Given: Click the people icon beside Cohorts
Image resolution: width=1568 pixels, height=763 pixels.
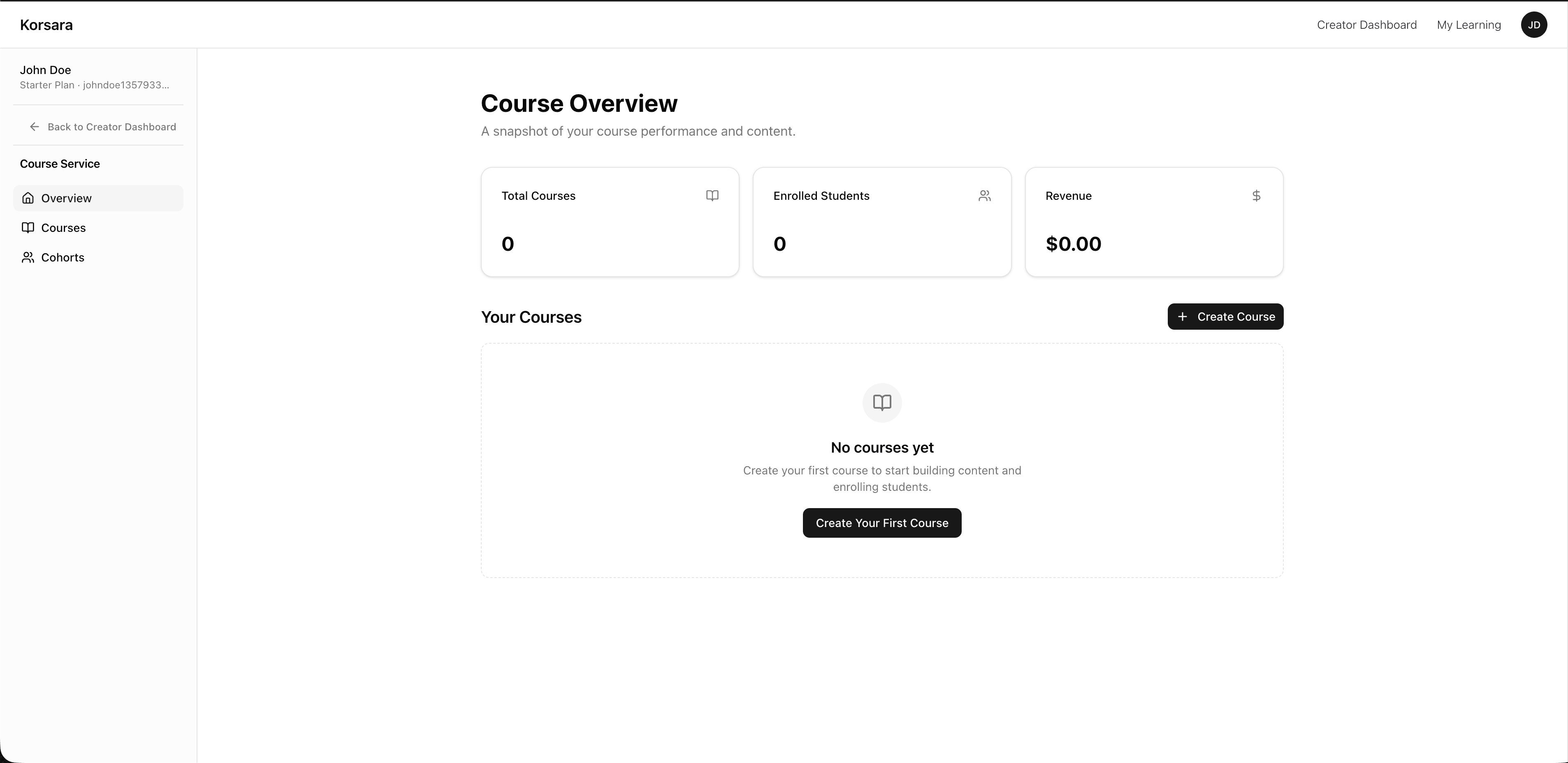Looking at the screenshot, I should point(28,257).
